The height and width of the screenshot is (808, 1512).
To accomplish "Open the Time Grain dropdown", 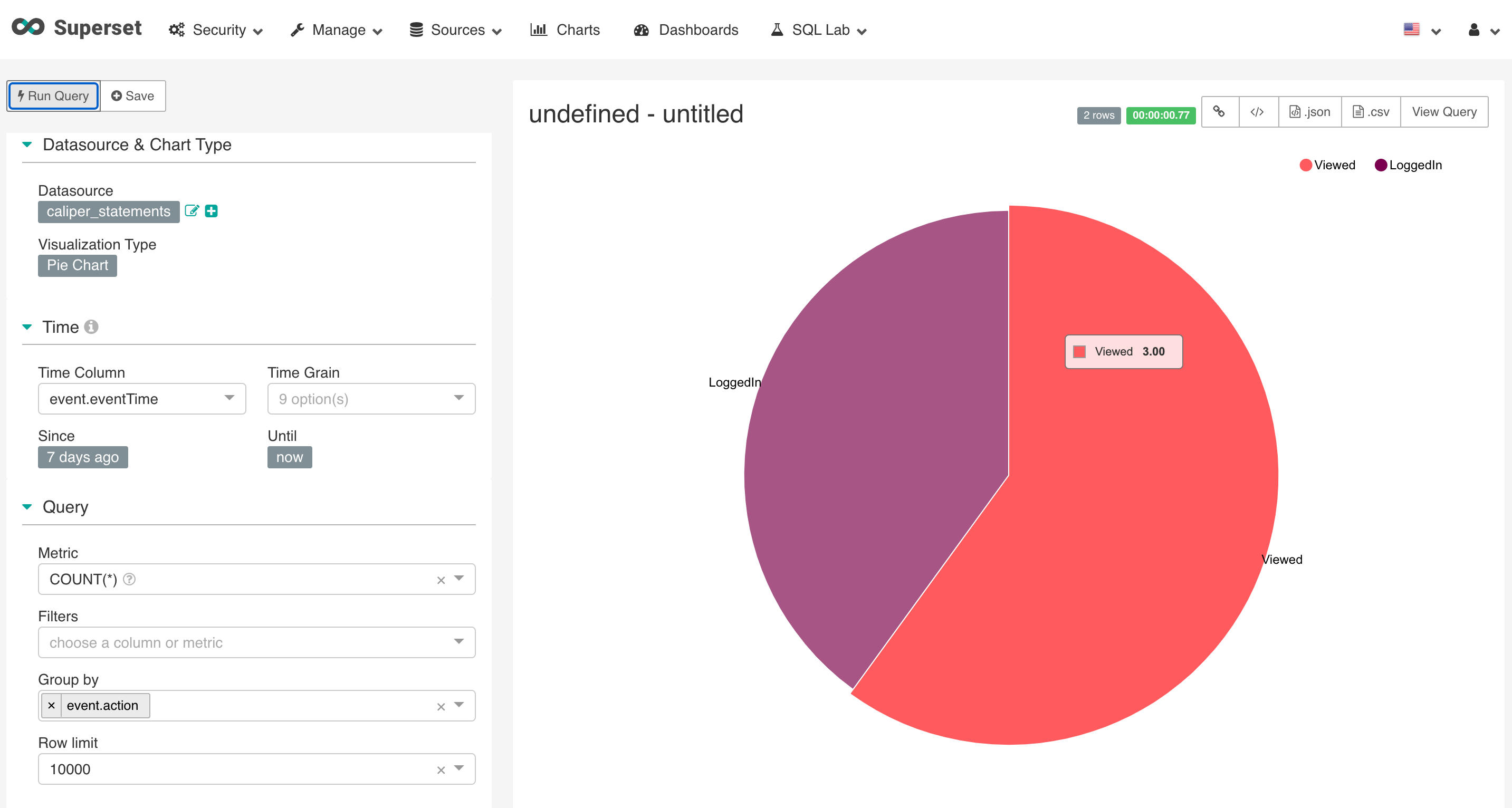I will point(371,399).
